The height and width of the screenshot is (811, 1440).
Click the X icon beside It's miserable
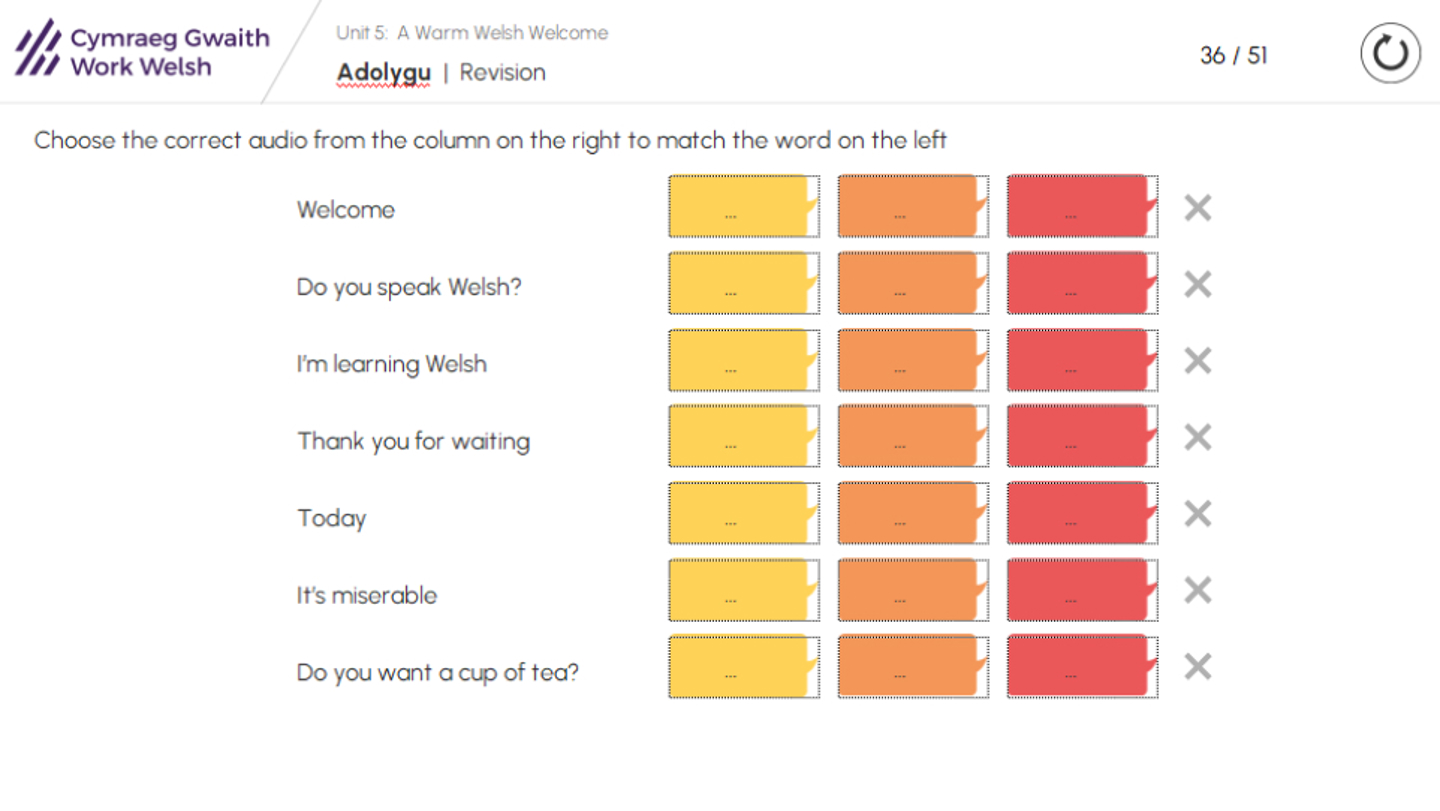tap(1197, 591)
